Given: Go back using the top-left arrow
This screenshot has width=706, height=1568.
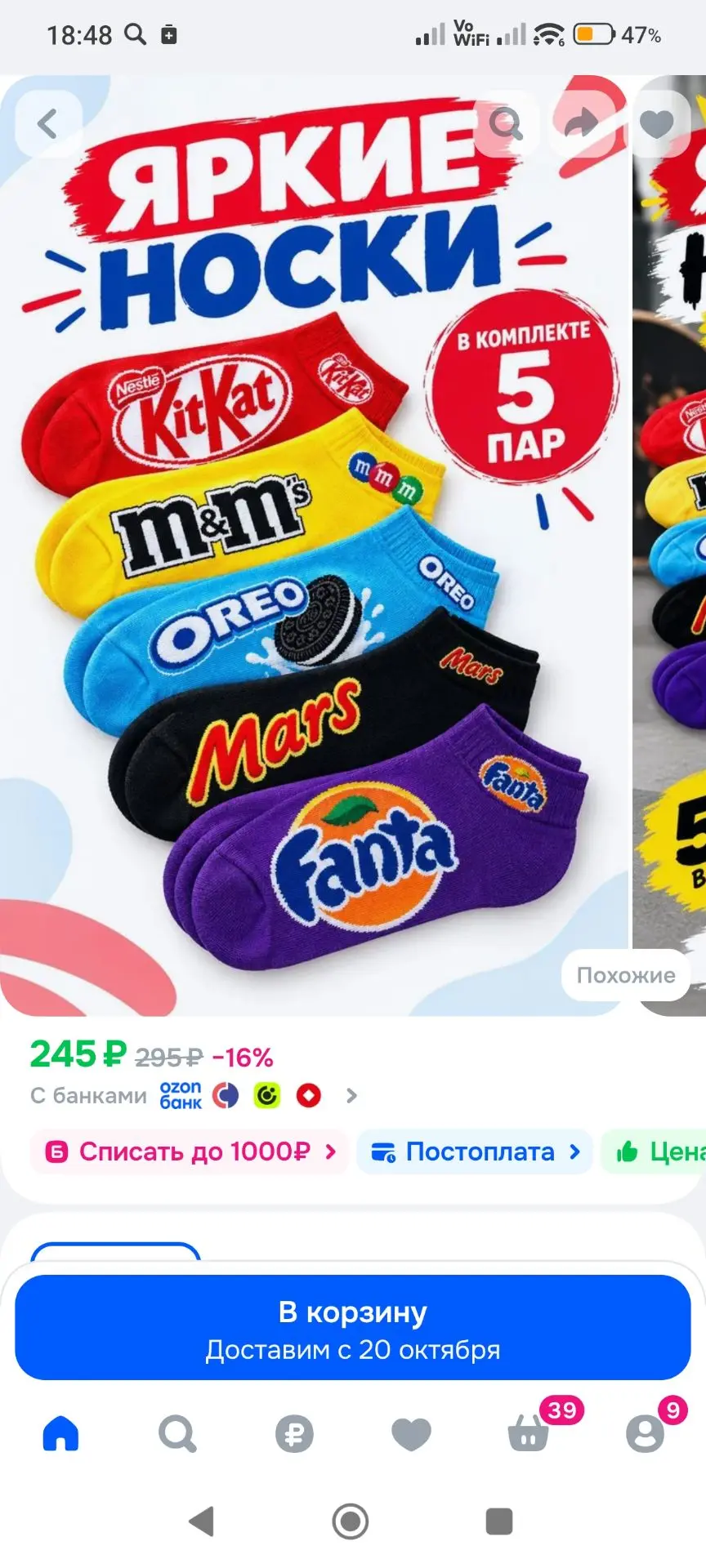Looking at the screenshot, I should (48, 124).
